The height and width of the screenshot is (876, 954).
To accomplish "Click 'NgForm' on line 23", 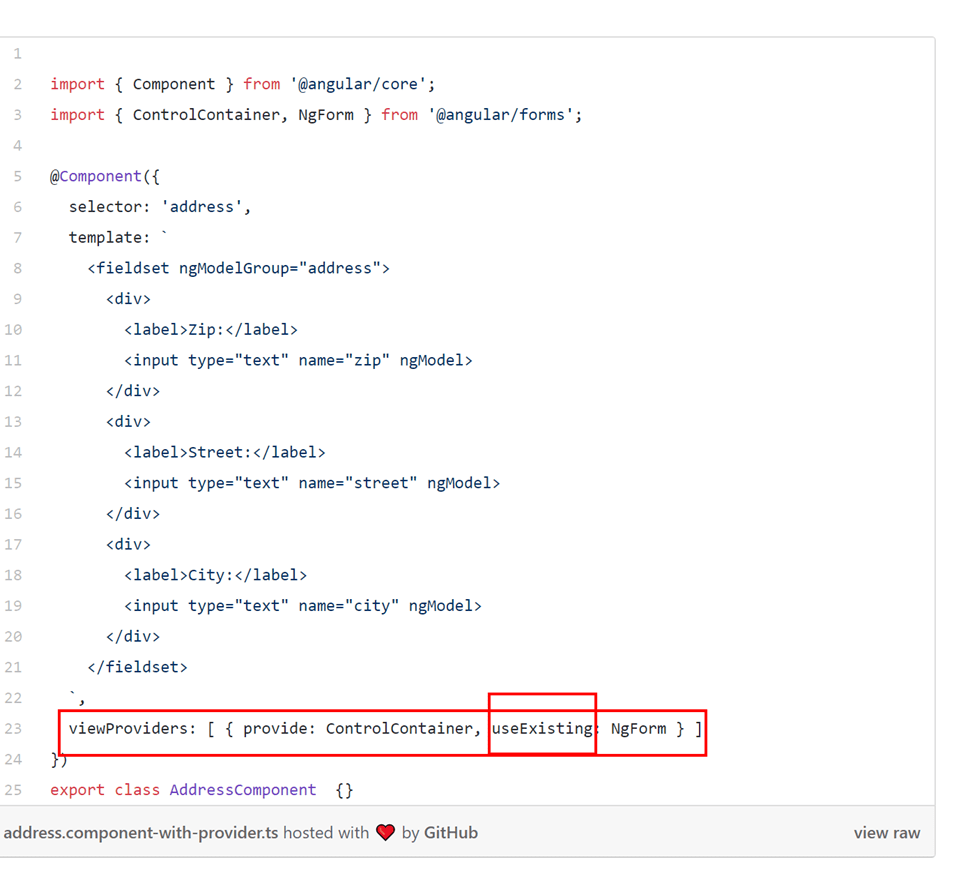I will click(x=638, y=729).
